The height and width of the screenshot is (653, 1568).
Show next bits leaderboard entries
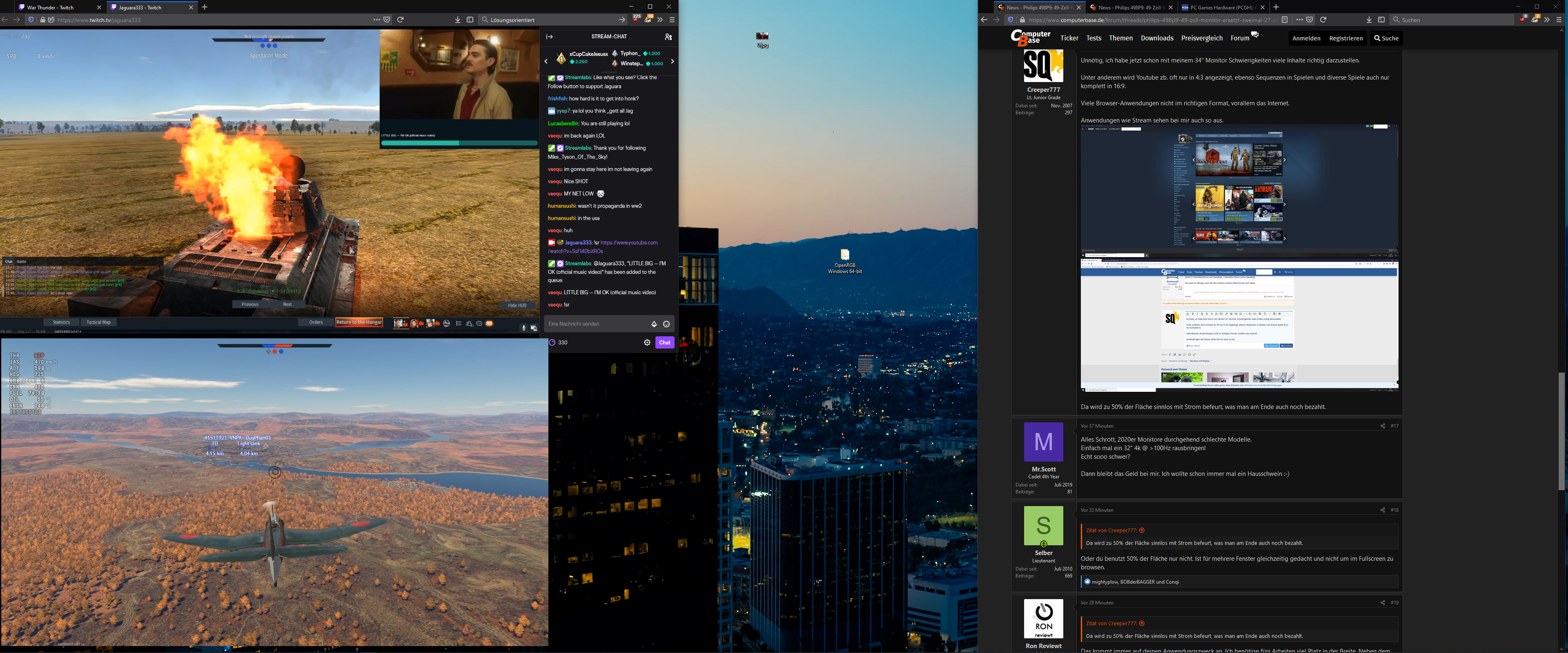672,62
